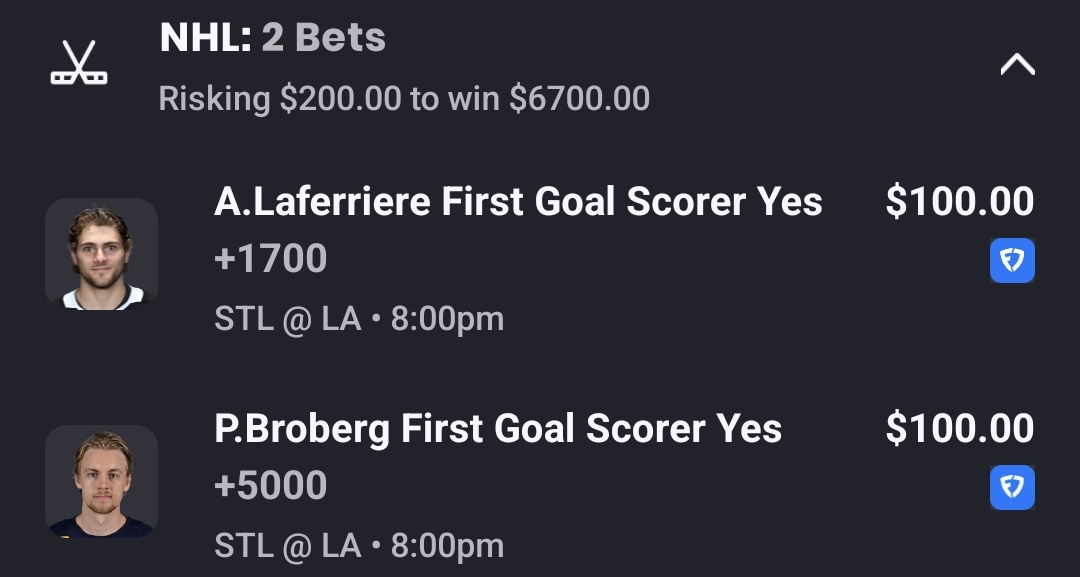Click the "2 Bets" count in header

[323, 38]
